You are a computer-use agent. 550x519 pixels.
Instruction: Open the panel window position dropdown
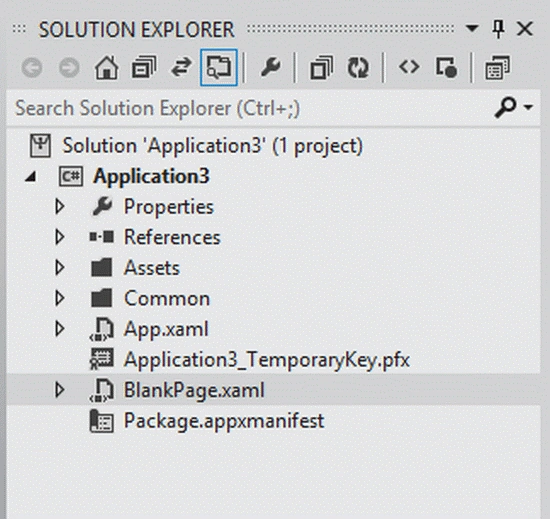point(472,28)
